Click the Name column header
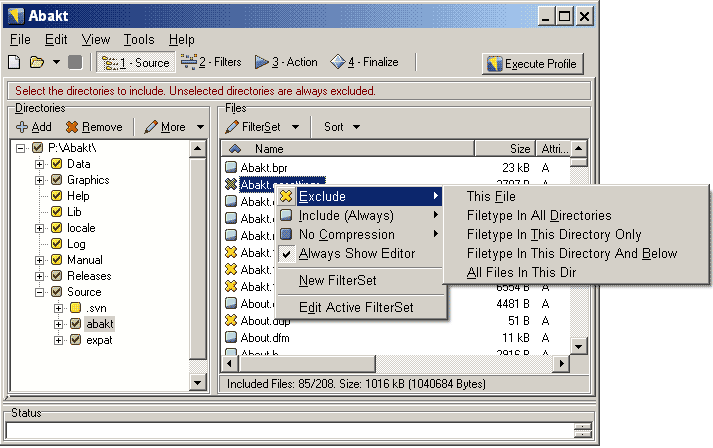Screen dimensions: 713x448 [x=348, y=149]
